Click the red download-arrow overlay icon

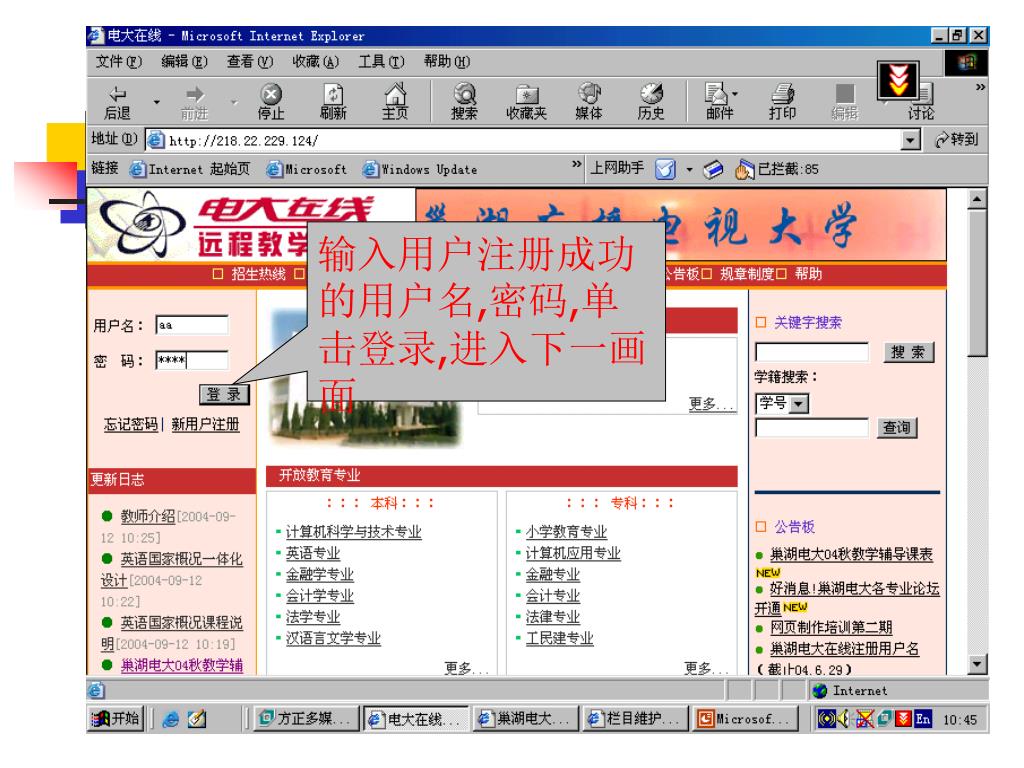tap(898, 80)
